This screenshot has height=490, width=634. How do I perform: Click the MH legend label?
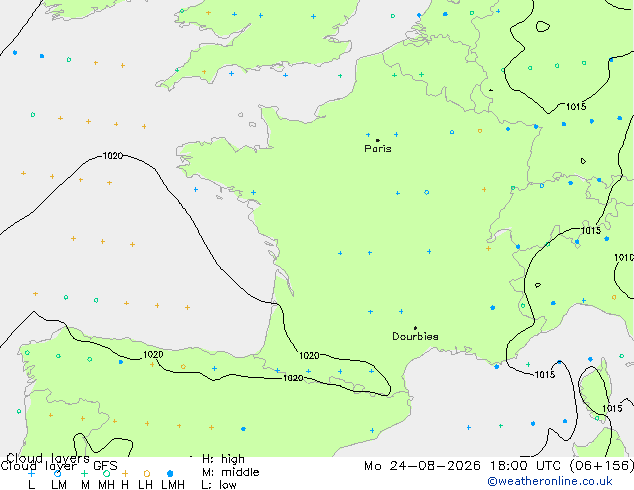[106, 485]
